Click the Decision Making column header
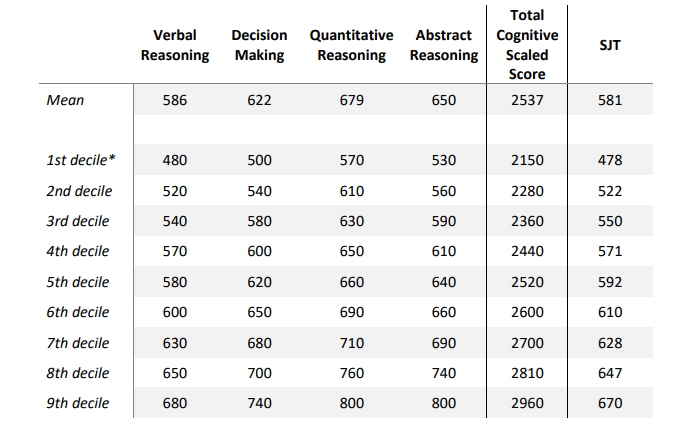This screenshot has height=427, width=680. click(x=259, y=45)
